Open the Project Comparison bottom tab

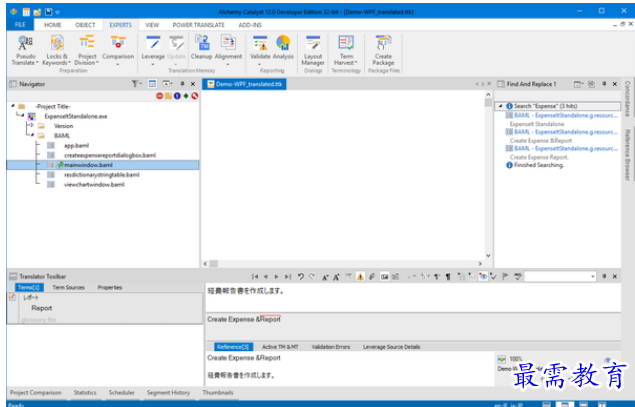(x=36, y=392)
